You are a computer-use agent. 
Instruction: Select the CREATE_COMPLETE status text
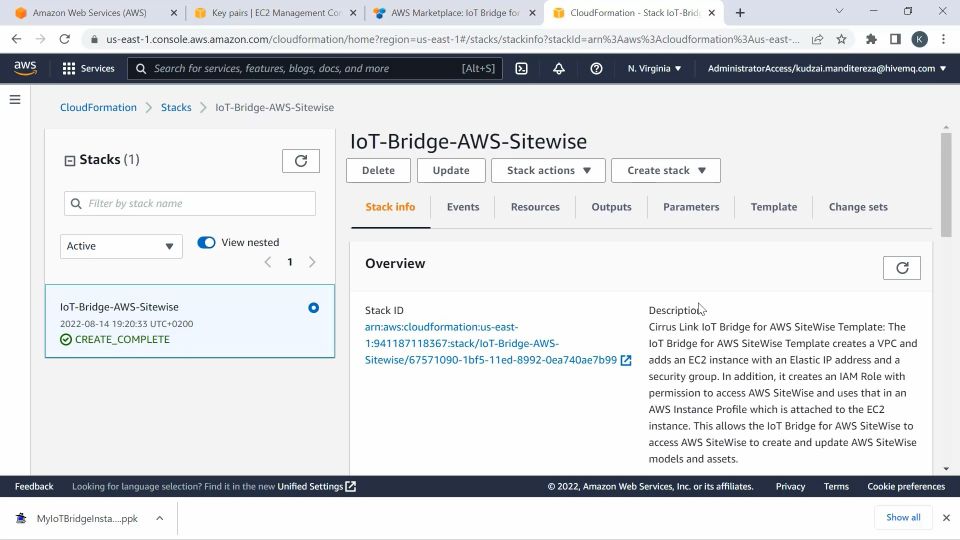click(122, 339)
